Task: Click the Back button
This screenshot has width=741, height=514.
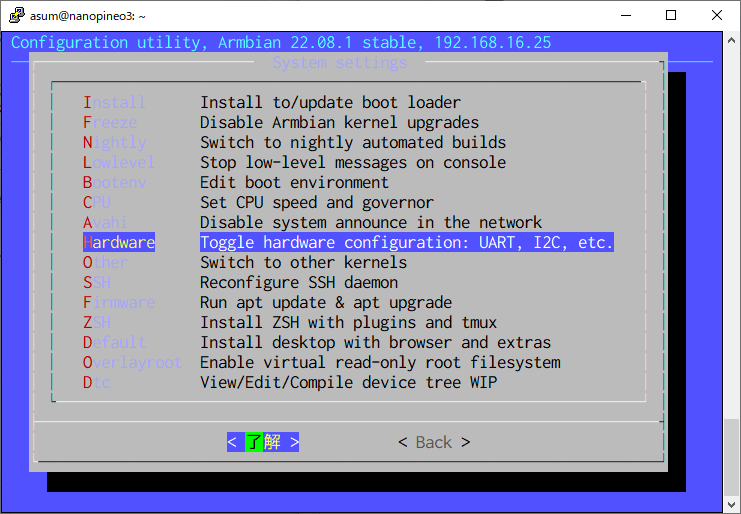Action: 434,442
